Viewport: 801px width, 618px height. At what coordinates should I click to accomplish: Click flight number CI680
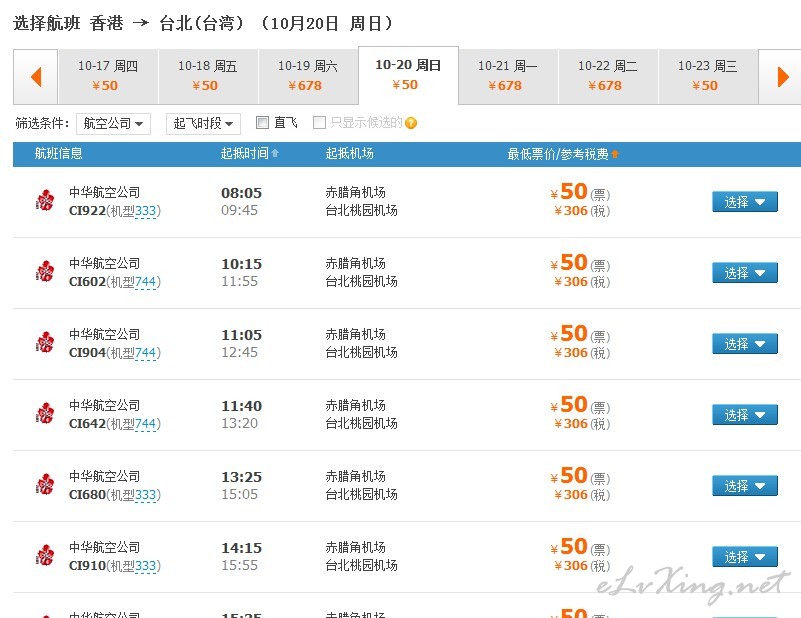pyautogui.click(x=87, y=495)
